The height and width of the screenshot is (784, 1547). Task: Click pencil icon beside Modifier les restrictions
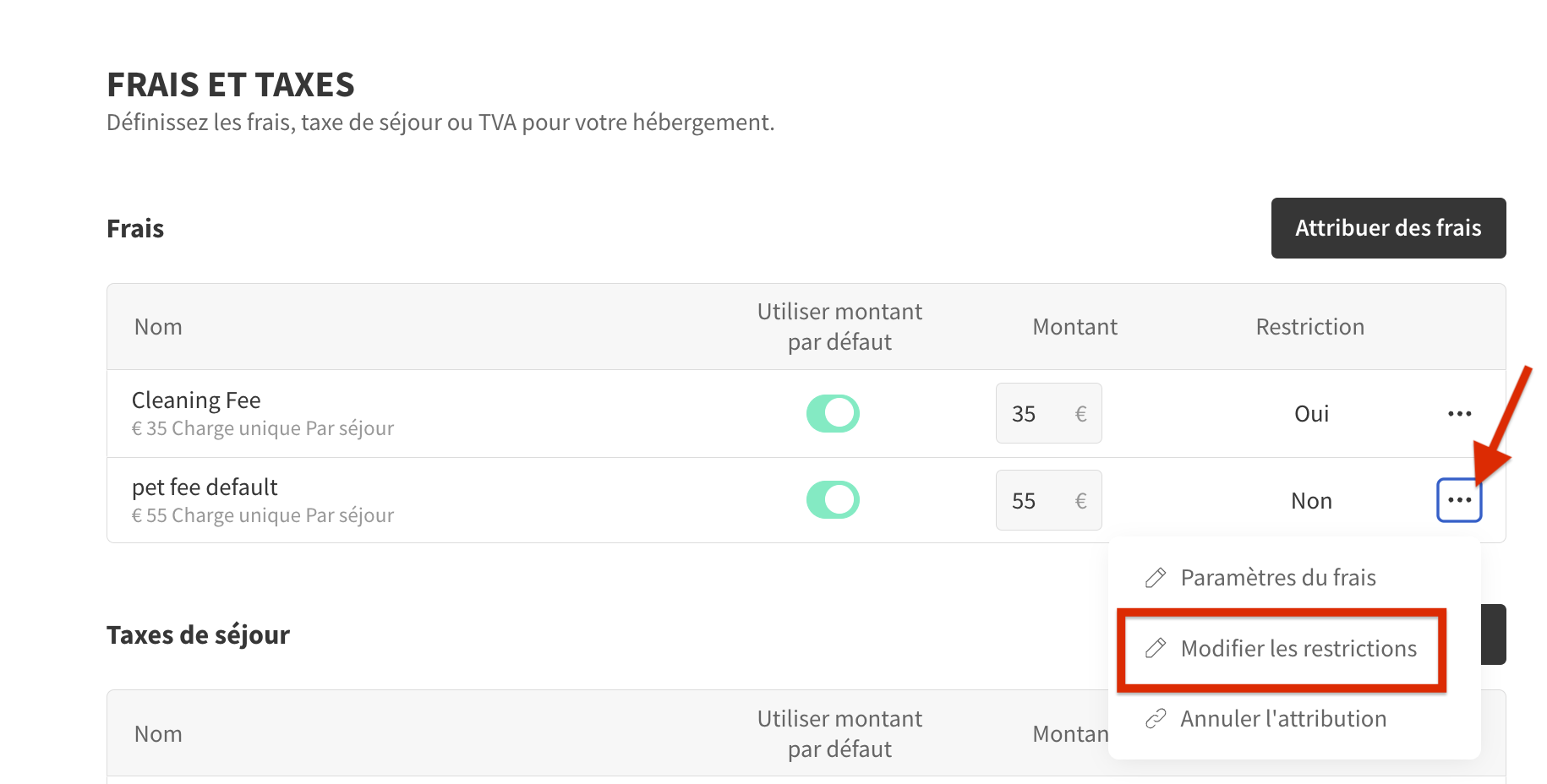(1156, 648)
